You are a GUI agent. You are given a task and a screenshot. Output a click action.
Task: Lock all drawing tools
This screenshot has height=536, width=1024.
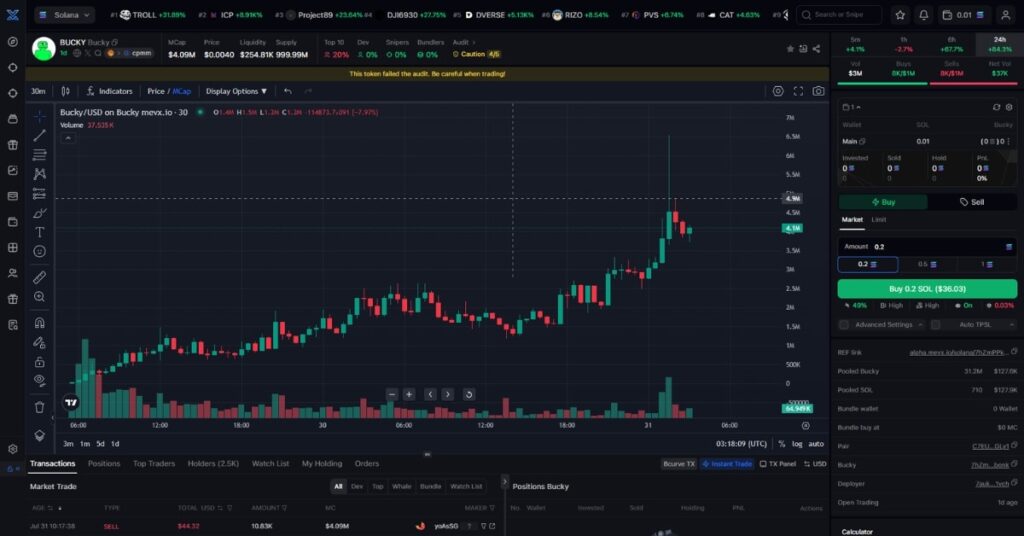pos(40,362)
